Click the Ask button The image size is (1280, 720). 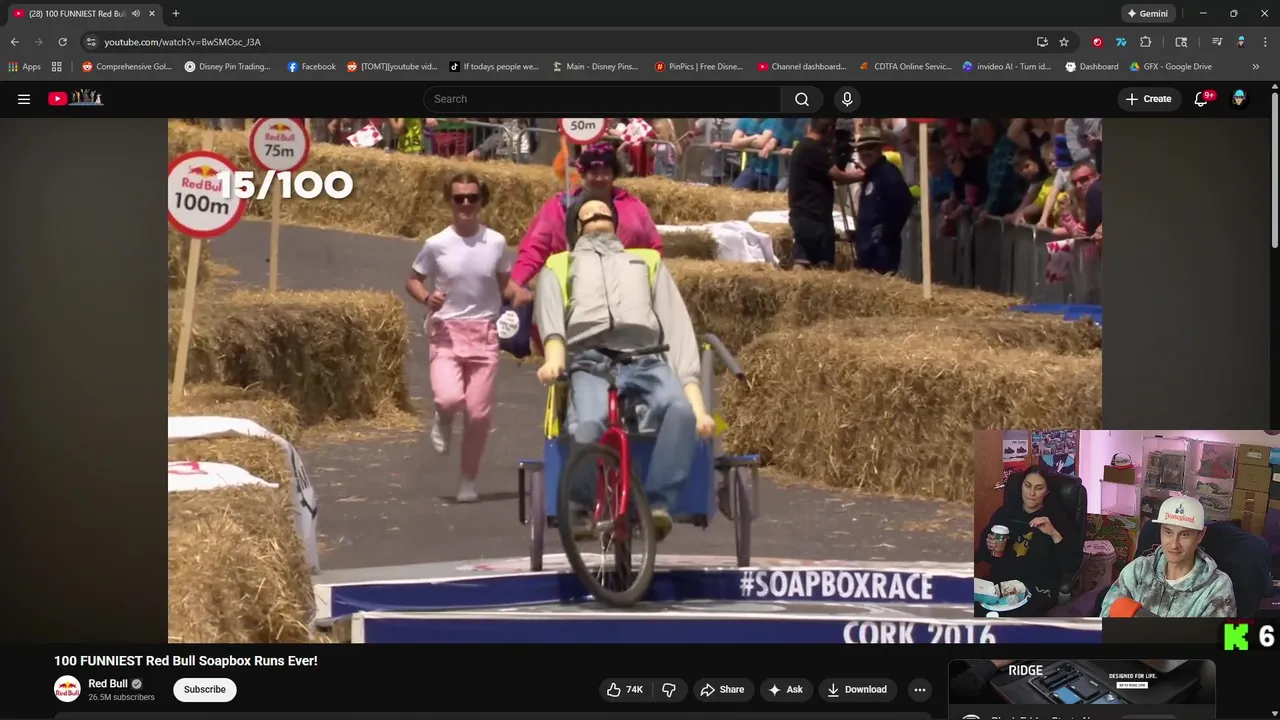point(785,689)
